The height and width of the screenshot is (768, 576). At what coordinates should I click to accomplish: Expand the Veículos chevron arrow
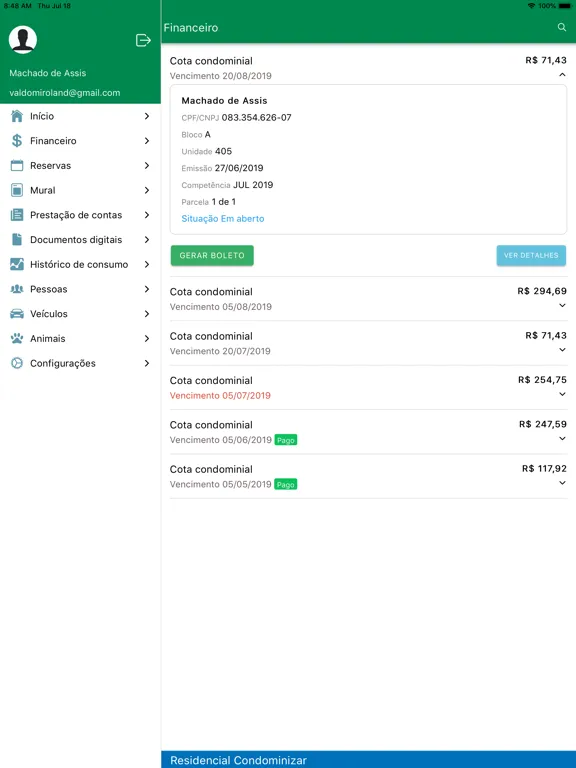click(147, 313)
